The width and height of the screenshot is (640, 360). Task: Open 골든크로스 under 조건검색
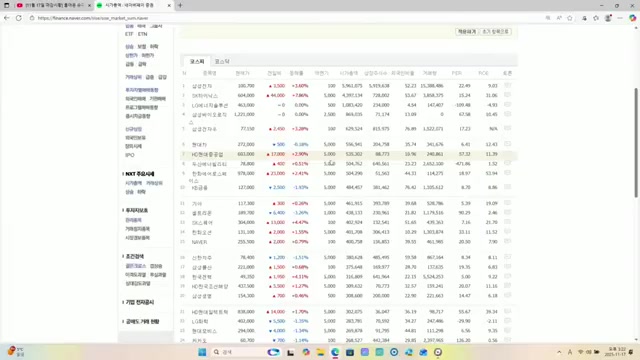136,266
